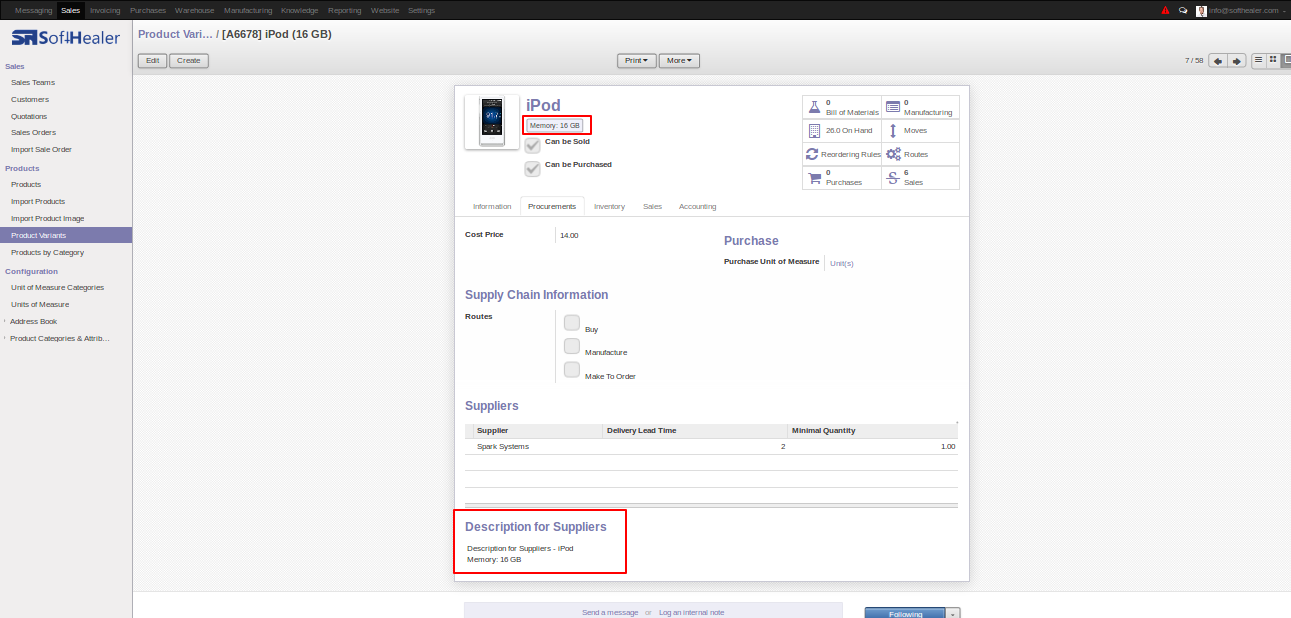The width and height of the screenshot is (1291, 618).
Task: Open the More dropdown
Action: (679, 61)
